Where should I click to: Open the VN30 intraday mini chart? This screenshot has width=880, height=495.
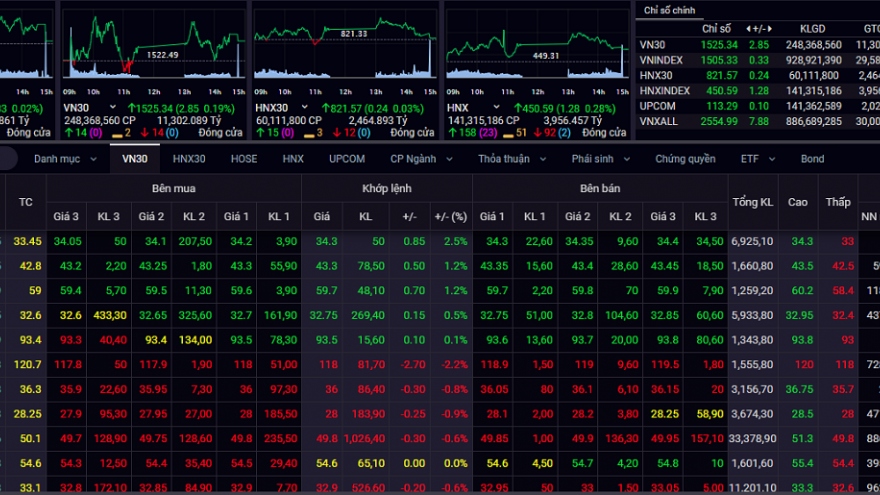(x=155, y=45)
